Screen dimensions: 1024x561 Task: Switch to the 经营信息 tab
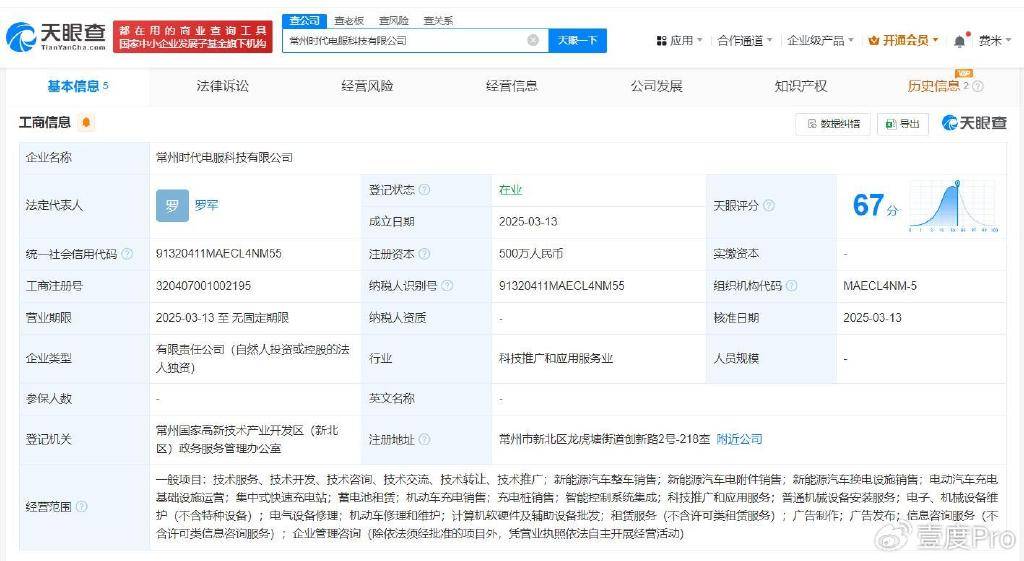511,86
